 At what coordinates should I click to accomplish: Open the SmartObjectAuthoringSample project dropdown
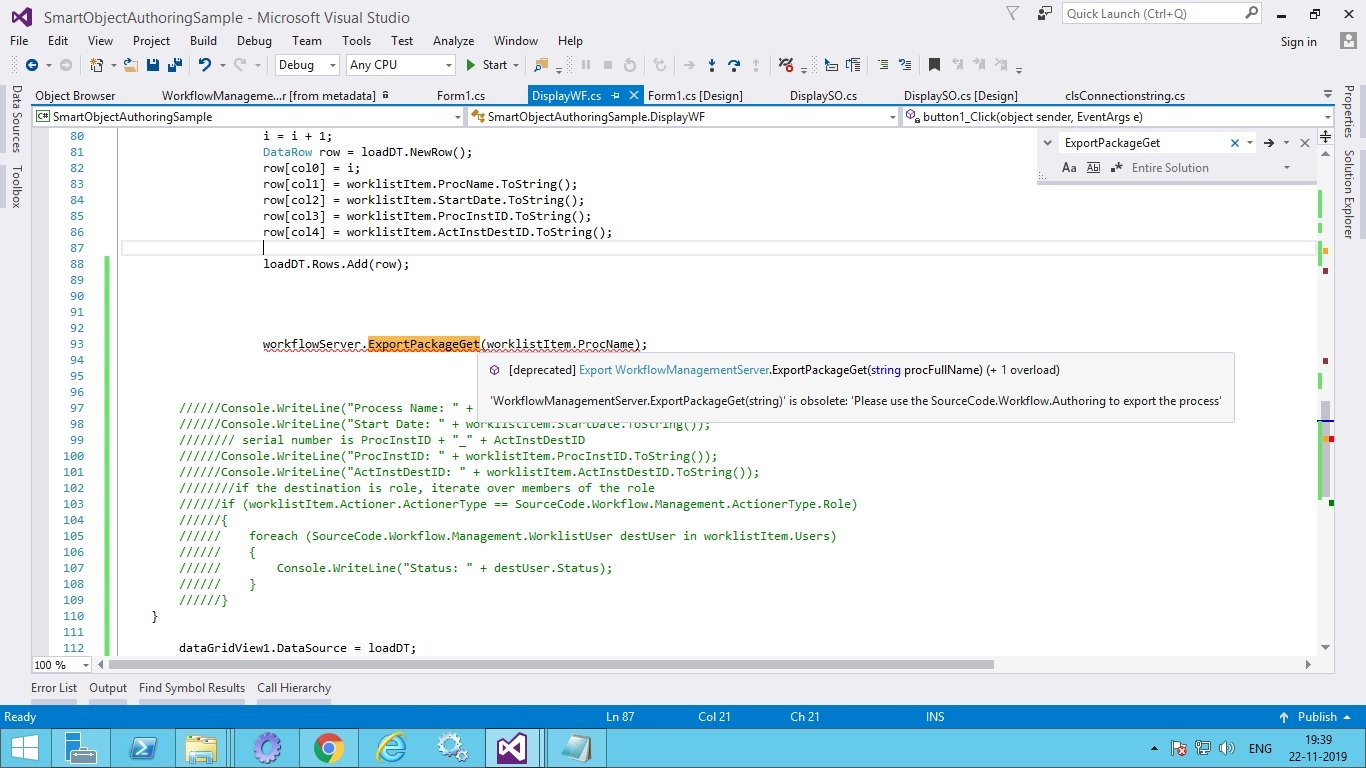(456, 117)
